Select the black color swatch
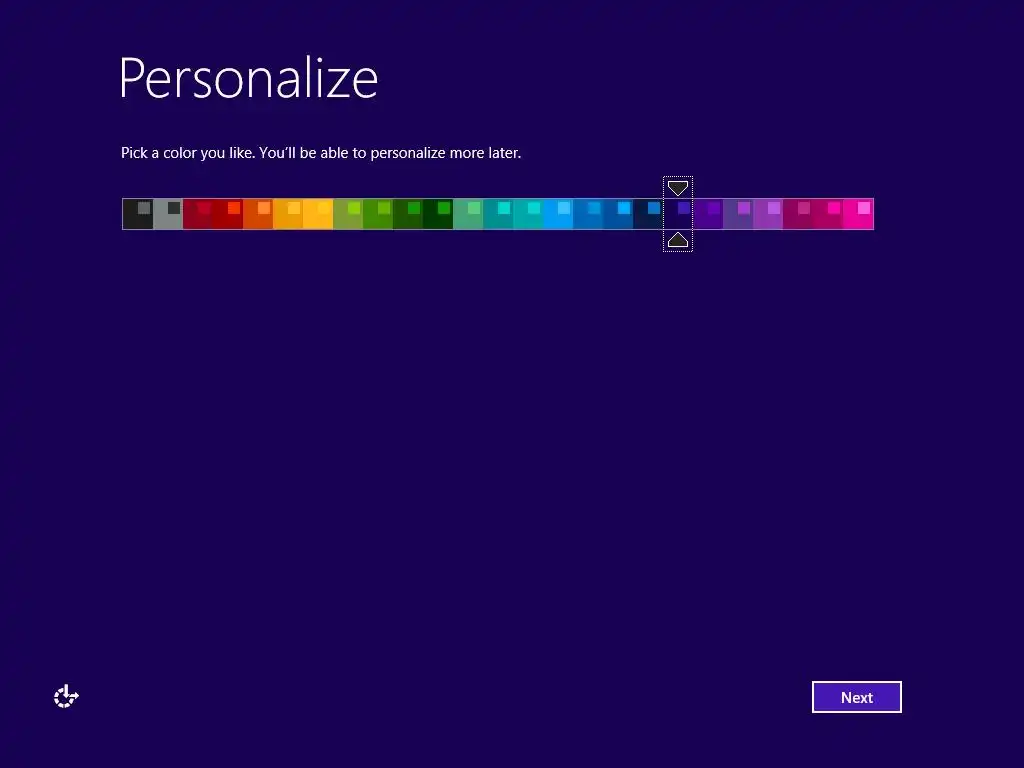 tap(138, 214)
